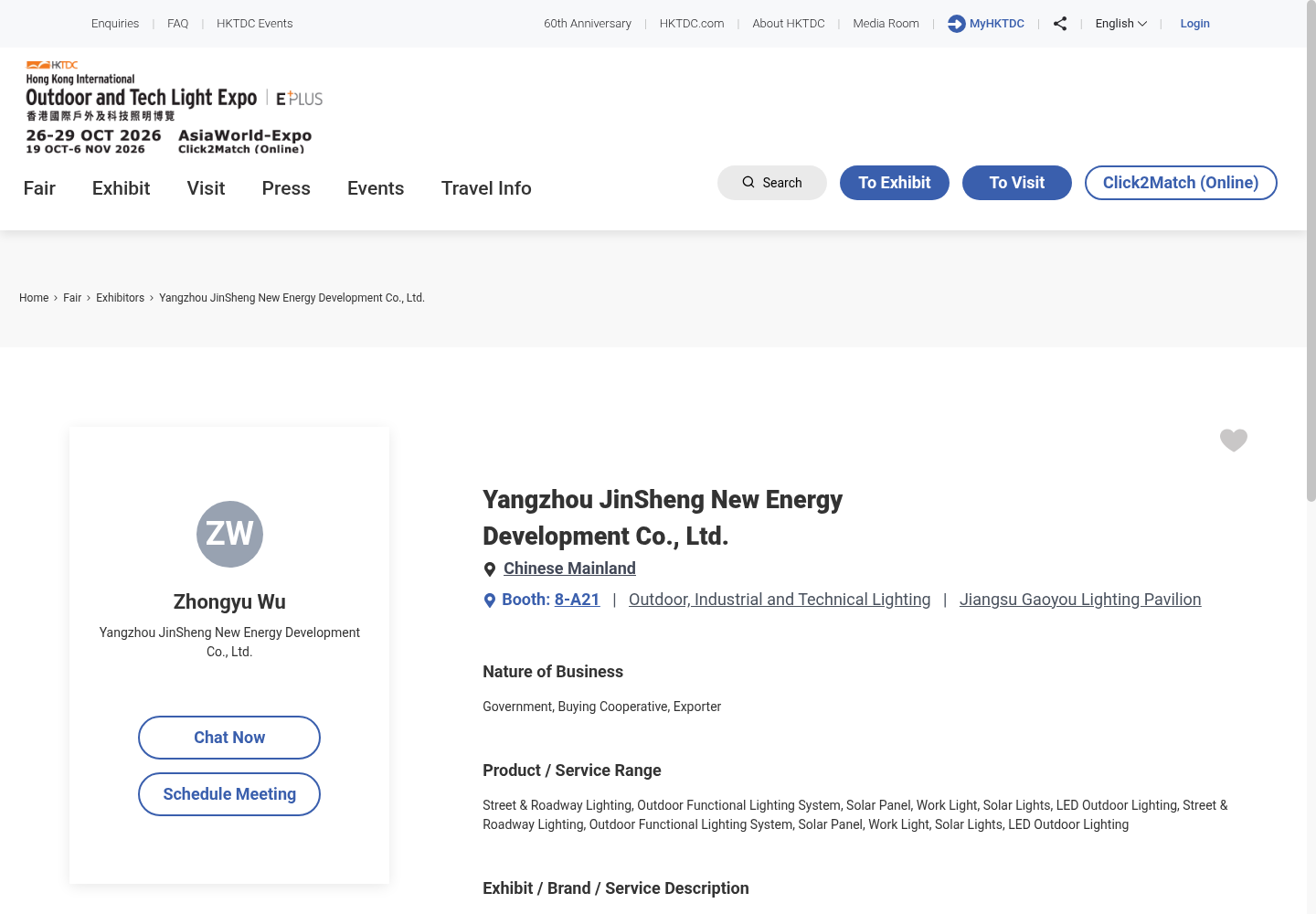This screenshot has height=914, width=1316.
Task: Favorite exhibitor with the heart icon
Action: point(1234,441)
